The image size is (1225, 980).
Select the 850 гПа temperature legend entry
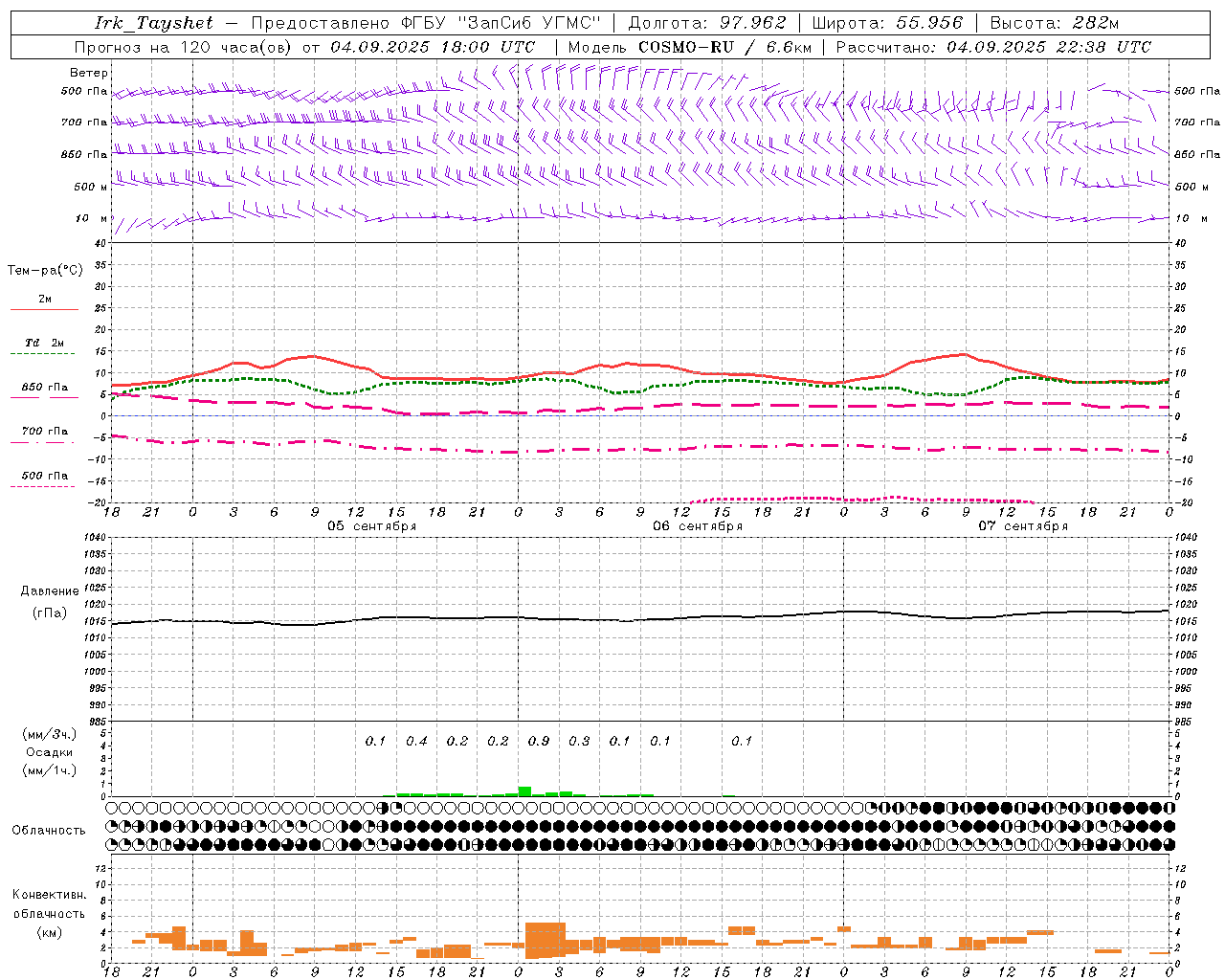(45, 388)
